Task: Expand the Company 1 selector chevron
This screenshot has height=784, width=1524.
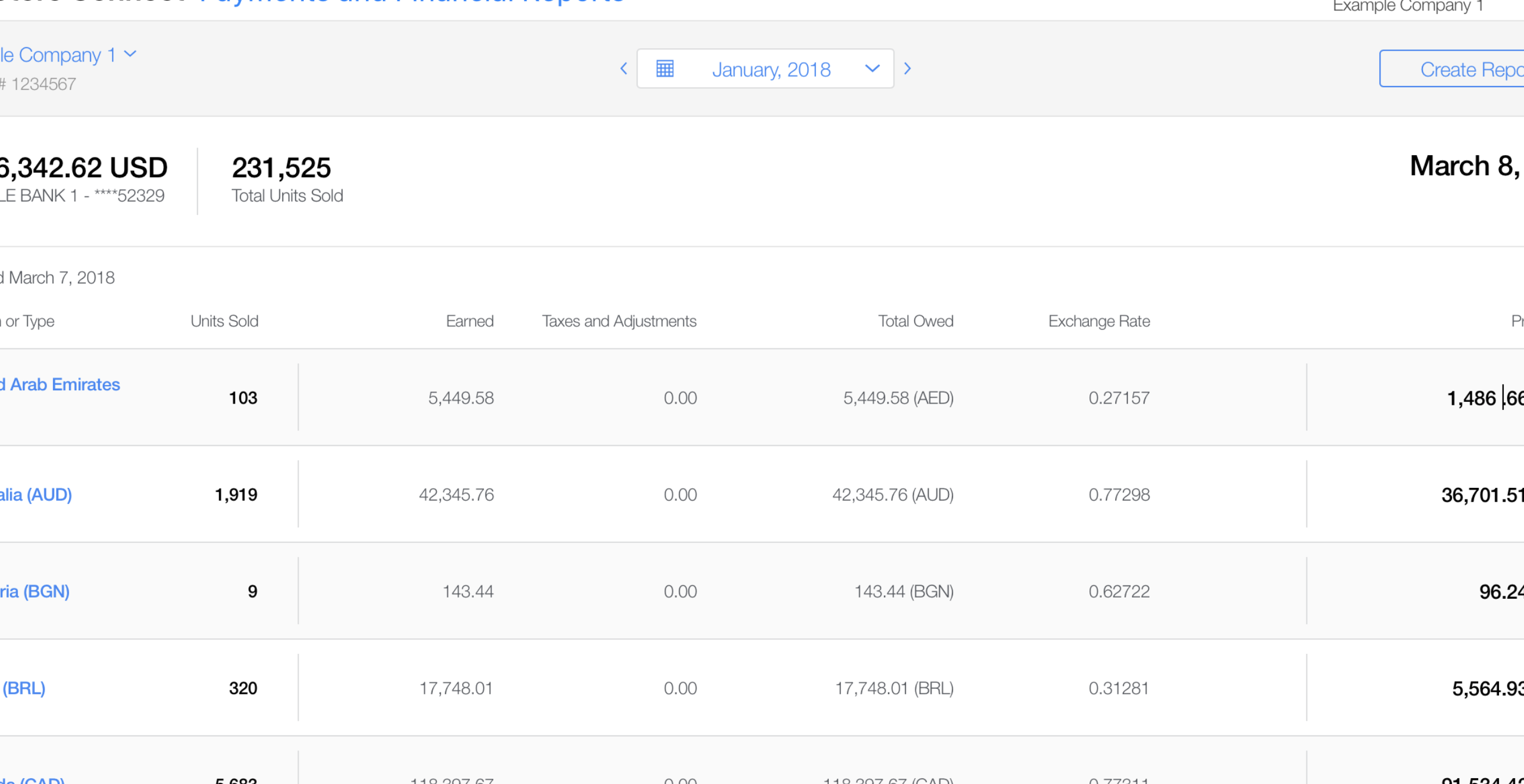Action: point(130,55)
